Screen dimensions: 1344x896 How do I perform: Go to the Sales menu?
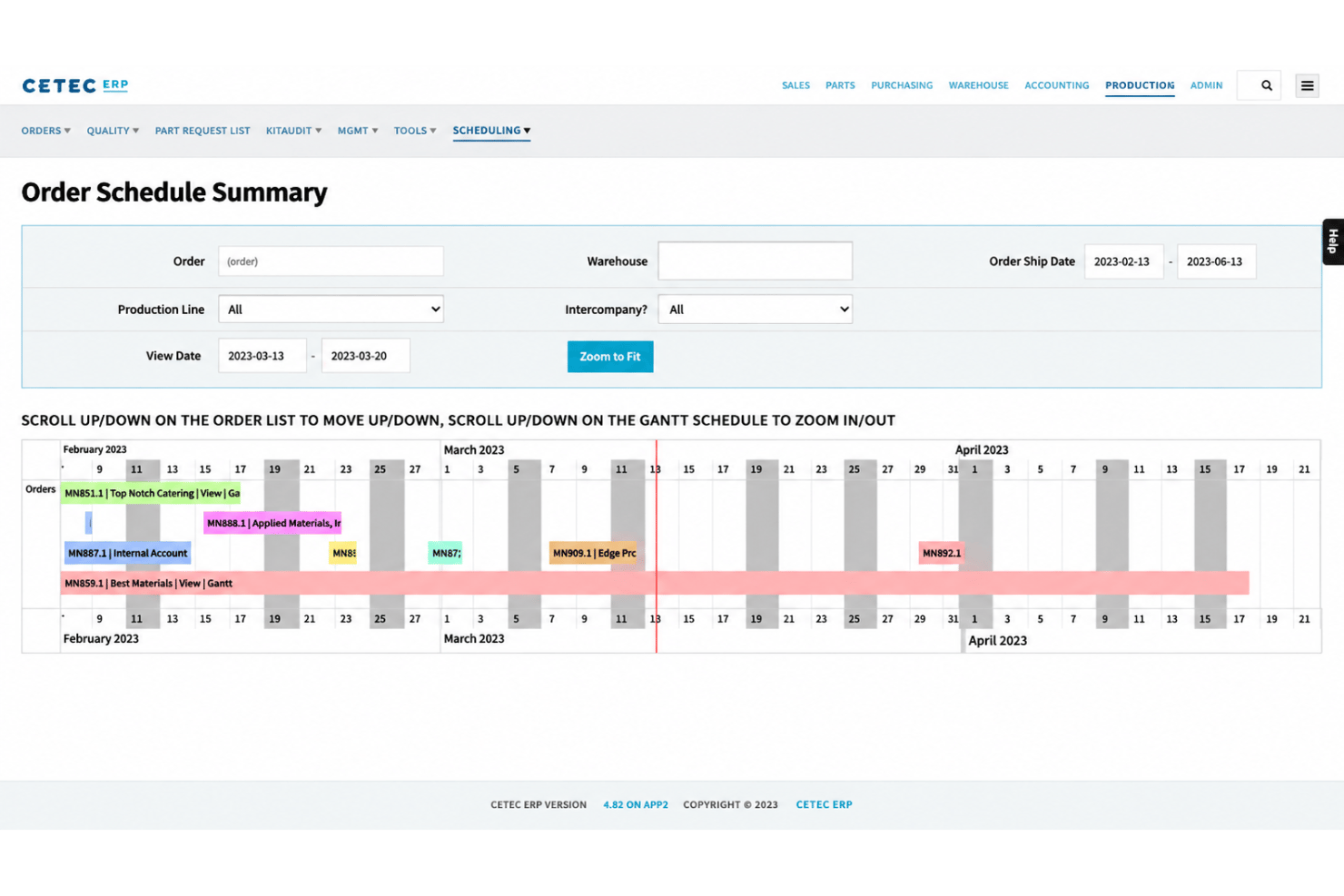coord(796,85)
